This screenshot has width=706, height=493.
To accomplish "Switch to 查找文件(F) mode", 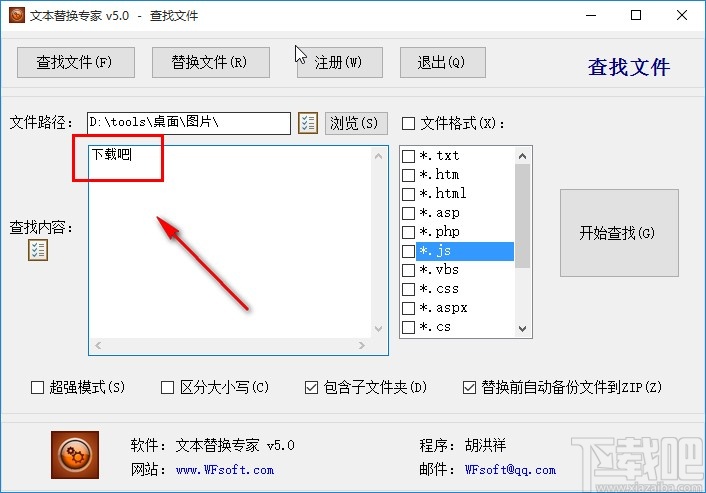I will (x=76, y=62).
